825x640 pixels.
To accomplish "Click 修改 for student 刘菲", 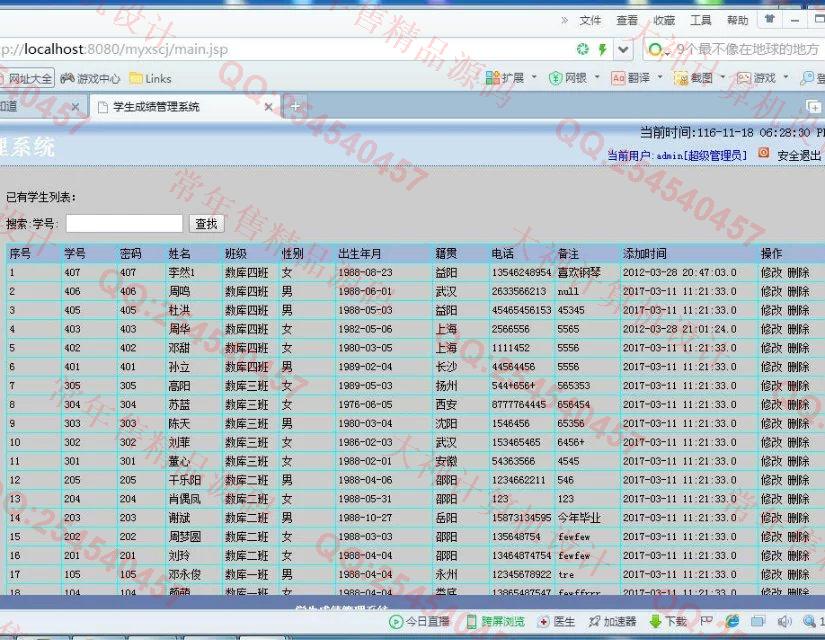I will pos(771,443).
